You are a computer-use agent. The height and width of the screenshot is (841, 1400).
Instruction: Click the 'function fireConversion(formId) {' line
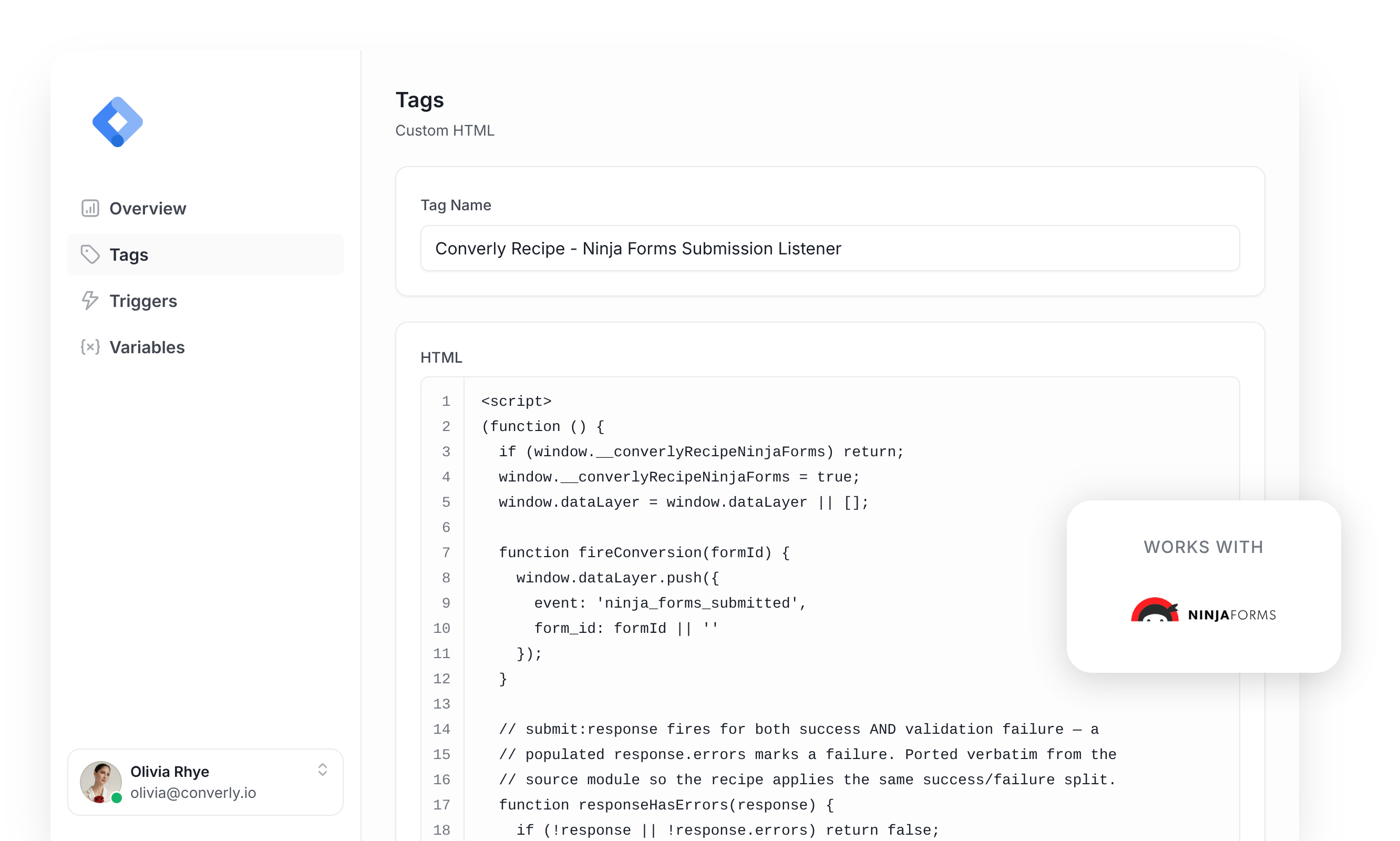click(644, 552)
